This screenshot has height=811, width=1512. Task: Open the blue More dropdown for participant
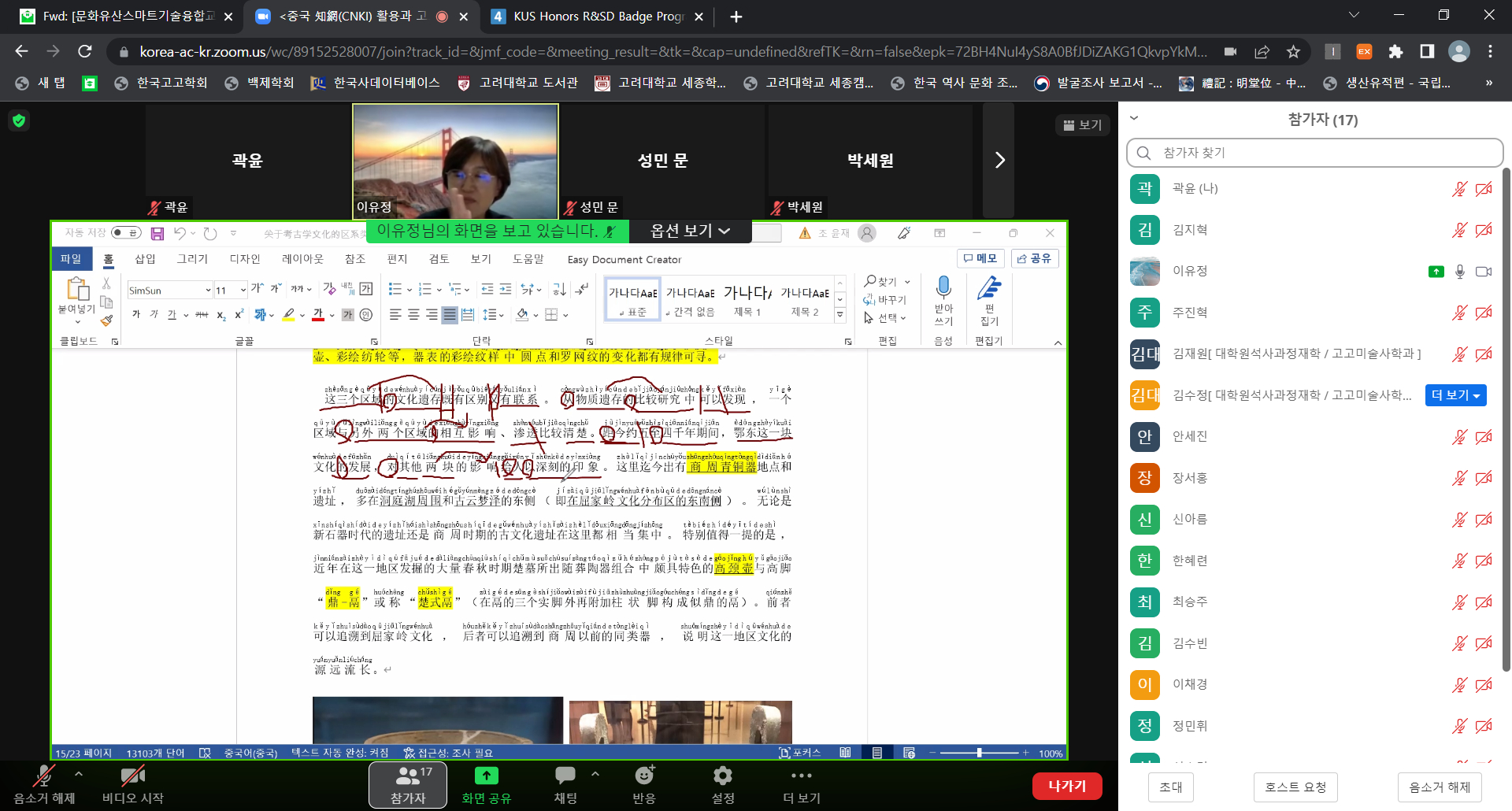1455,395
